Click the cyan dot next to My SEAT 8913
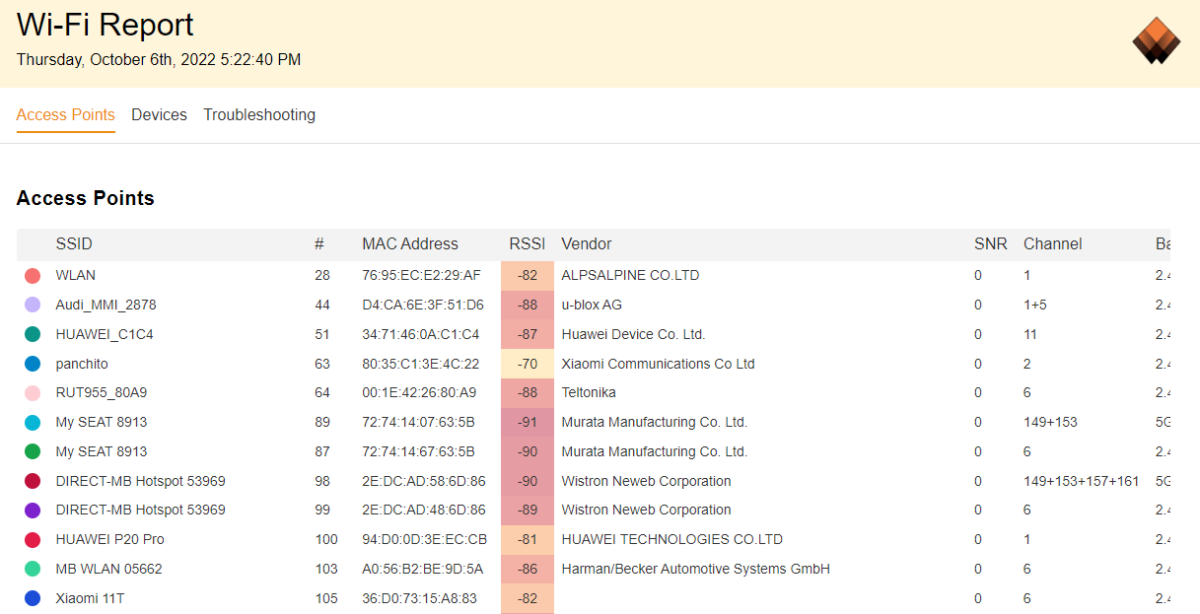 pos(31,422)
